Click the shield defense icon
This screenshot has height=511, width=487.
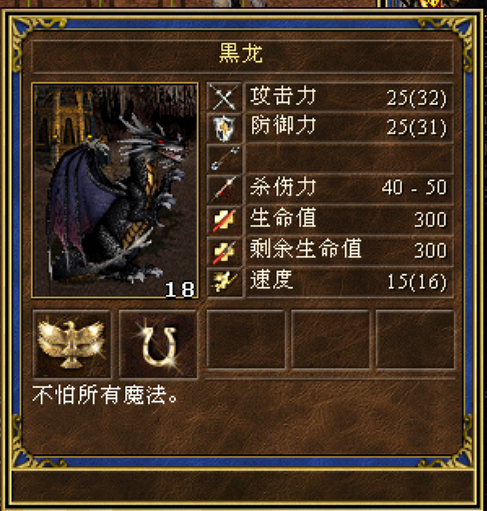pos(224,128)
